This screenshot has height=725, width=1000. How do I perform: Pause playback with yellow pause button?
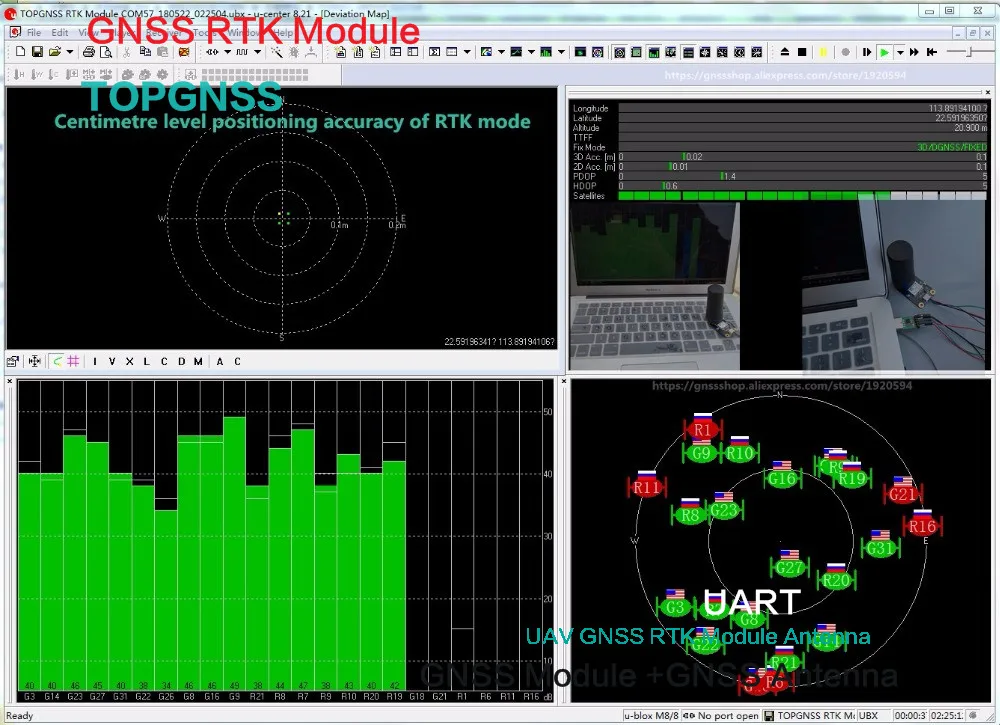tap(823, 52)
